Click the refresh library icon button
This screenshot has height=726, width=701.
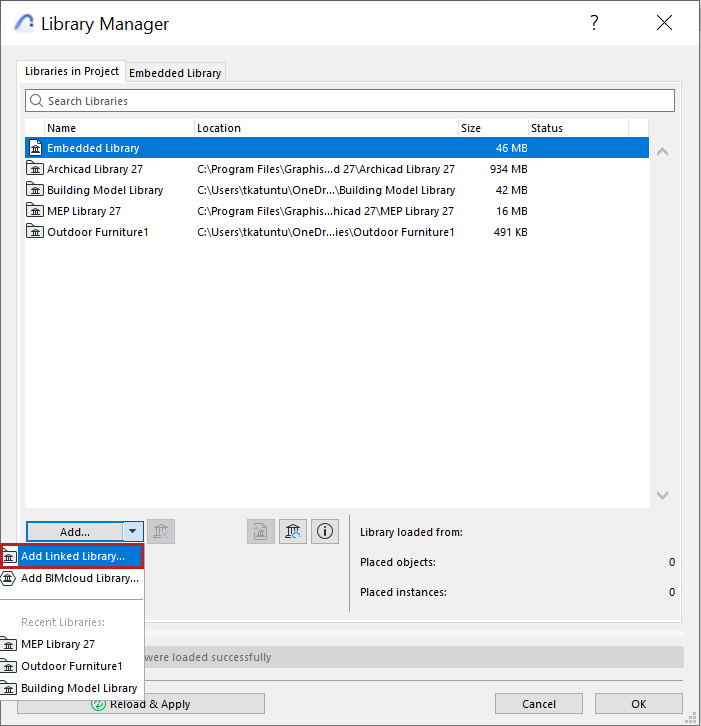293,531
